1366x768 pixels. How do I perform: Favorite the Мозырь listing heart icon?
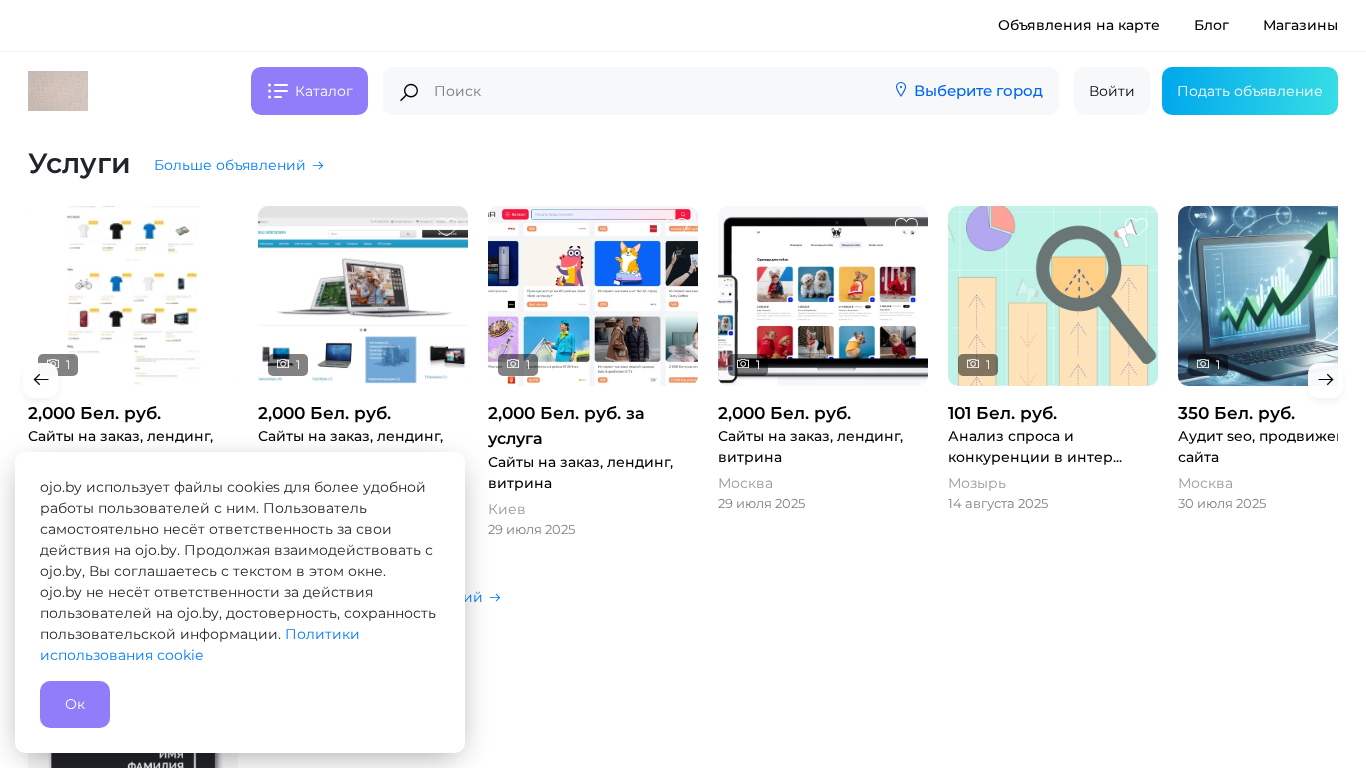(x=1136, y=229)
